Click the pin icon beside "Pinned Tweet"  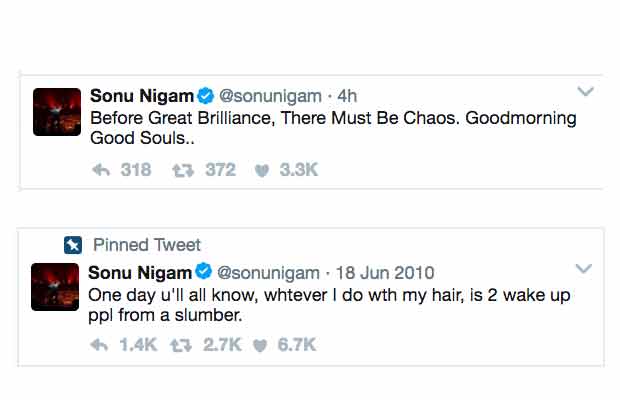click(72, 245)
